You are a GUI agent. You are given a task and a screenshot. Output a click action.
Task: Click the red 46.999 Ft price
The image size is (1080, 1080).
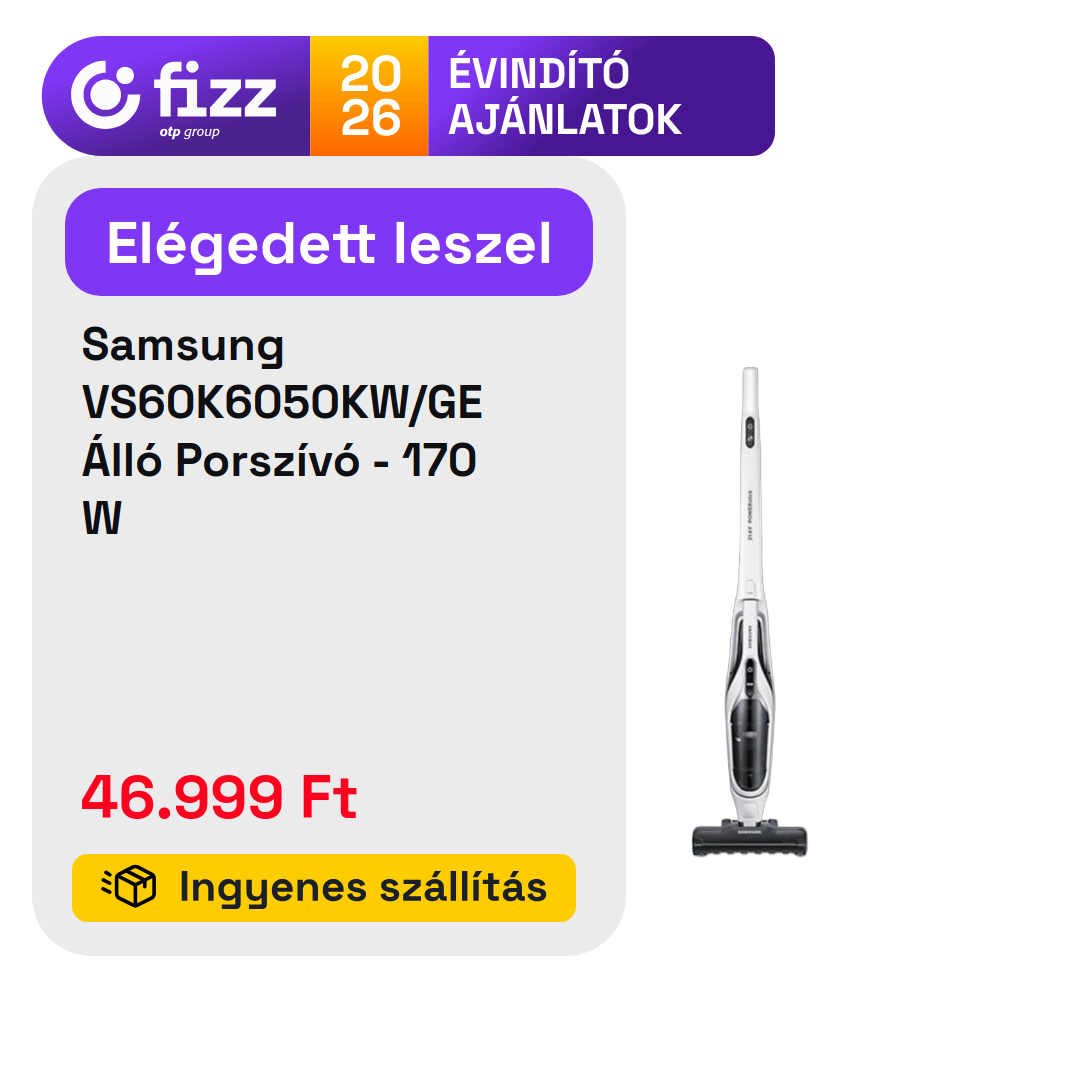(219, 798)
